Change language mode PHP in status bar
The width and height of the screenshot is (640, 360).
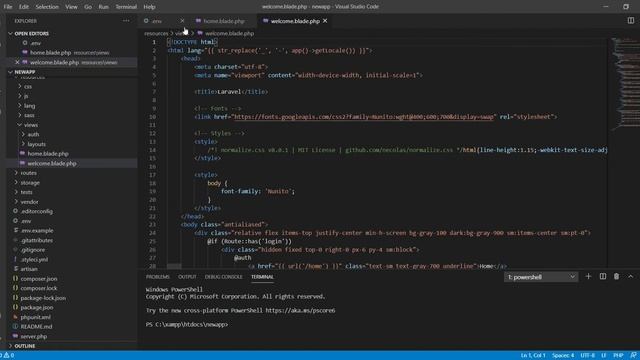(x=618, y=356)
